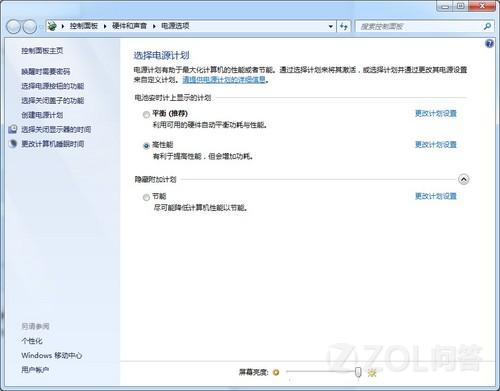
Task: Open 创建电源计划 link
Action: [x=42, y=115]
